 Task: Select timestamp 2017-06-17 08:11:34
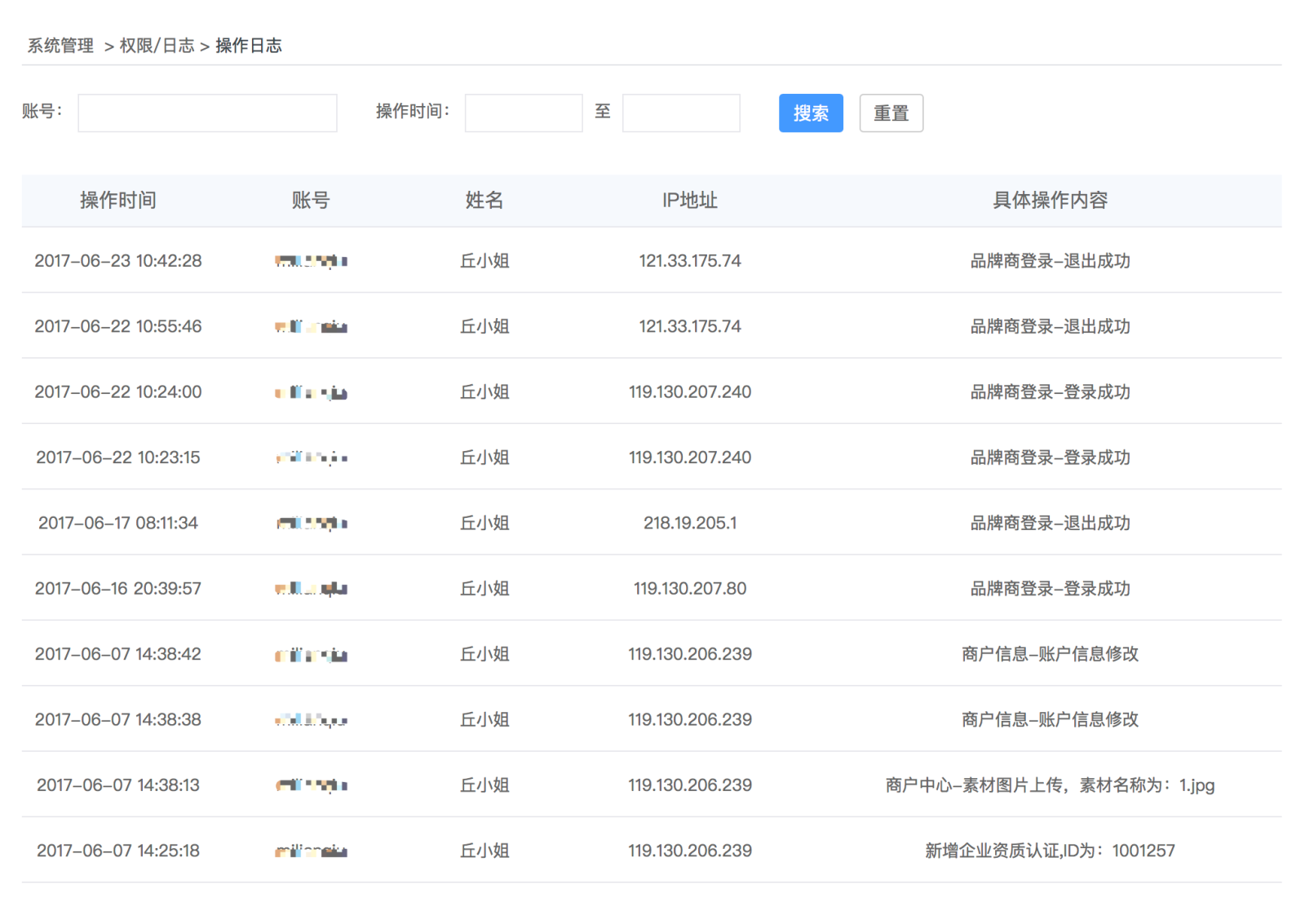[118, 523]
